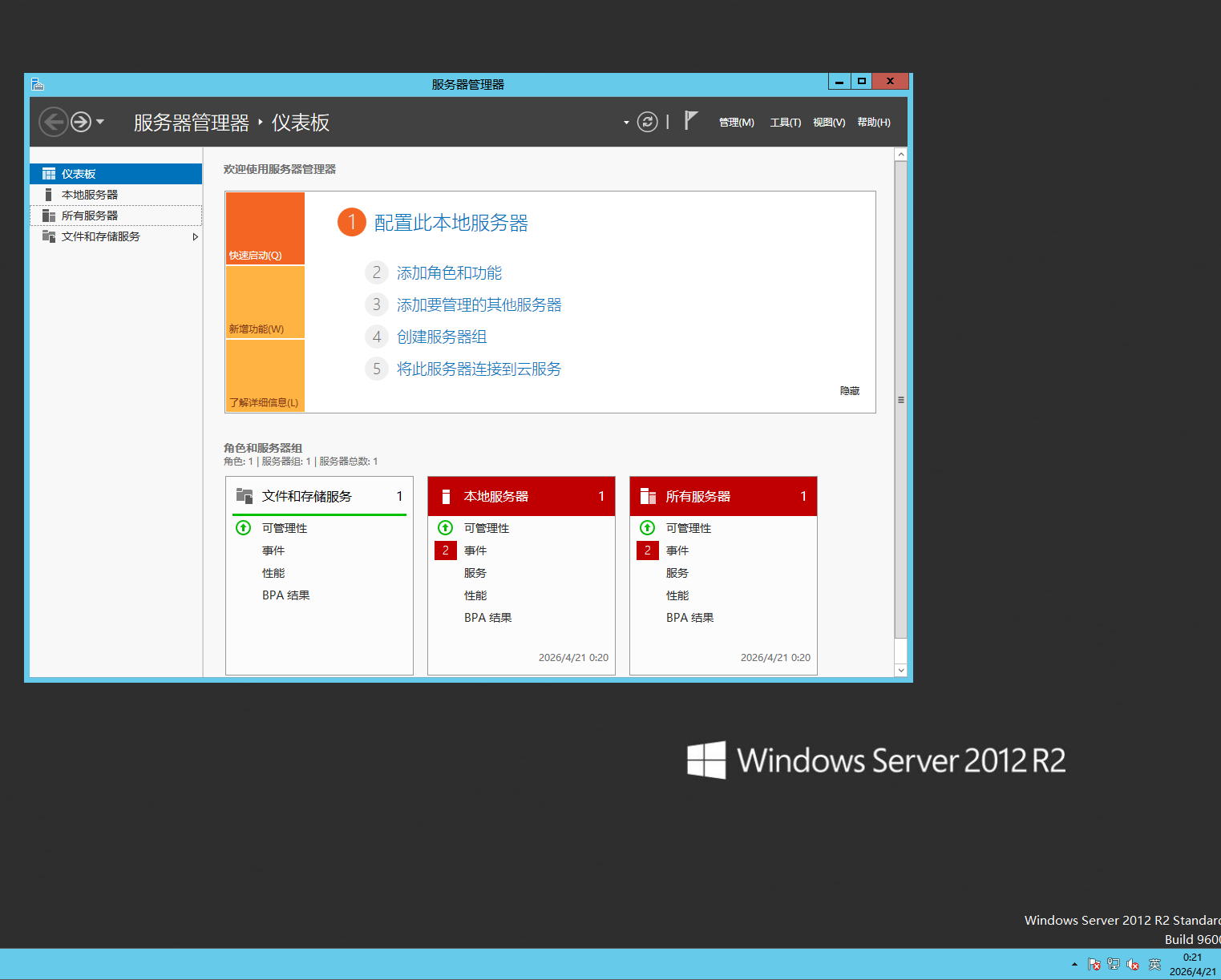This screenshot has height=980, width=1221.
Task: Go back with the back arrow button
Action: [x=53, y=122]
